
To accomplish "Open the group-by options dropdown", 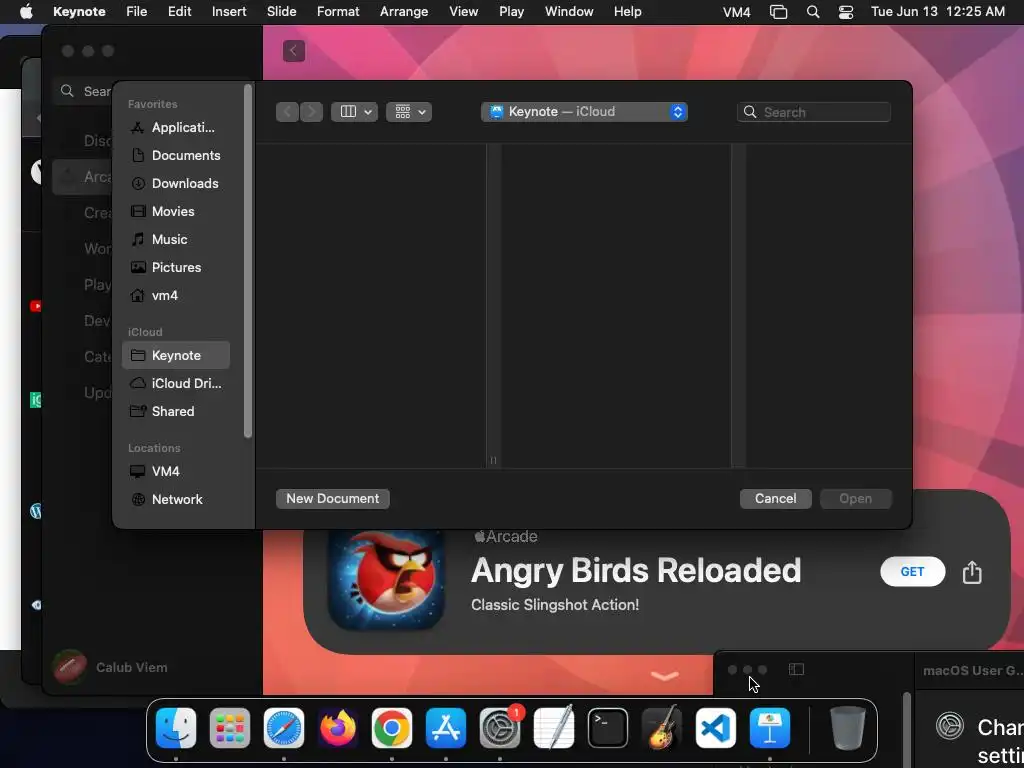I will coord(409,112).
